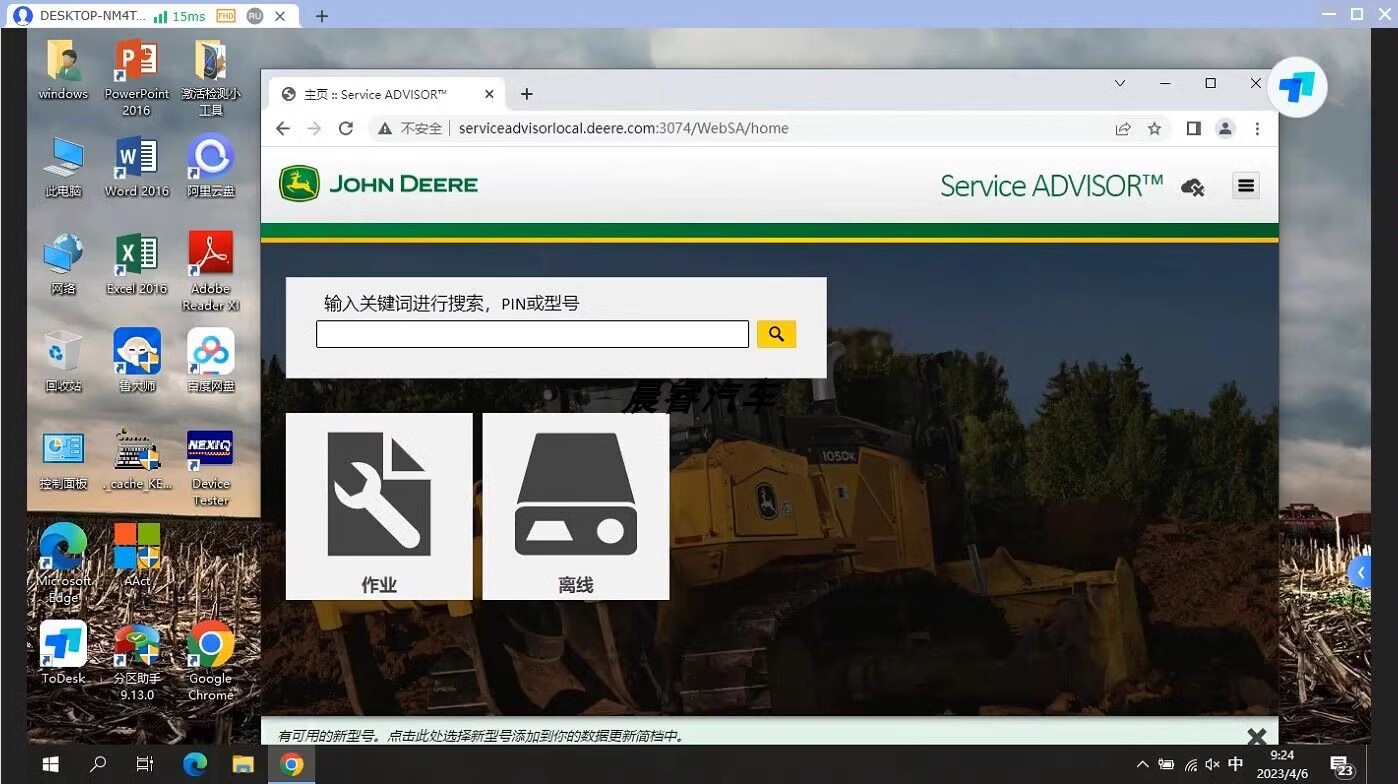Screen dimensions: 1398x784
Task: Launch ToDesk desktop shortcut
Action: point(63,653)
